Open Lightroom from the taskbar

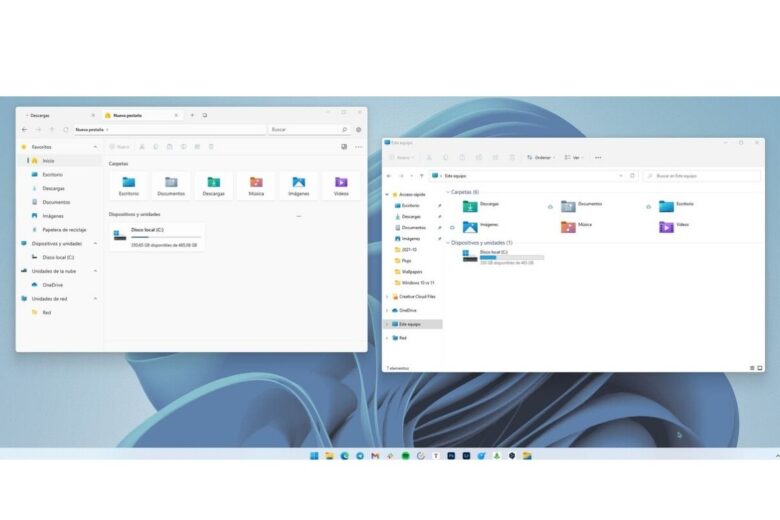[x=466, y=455]
